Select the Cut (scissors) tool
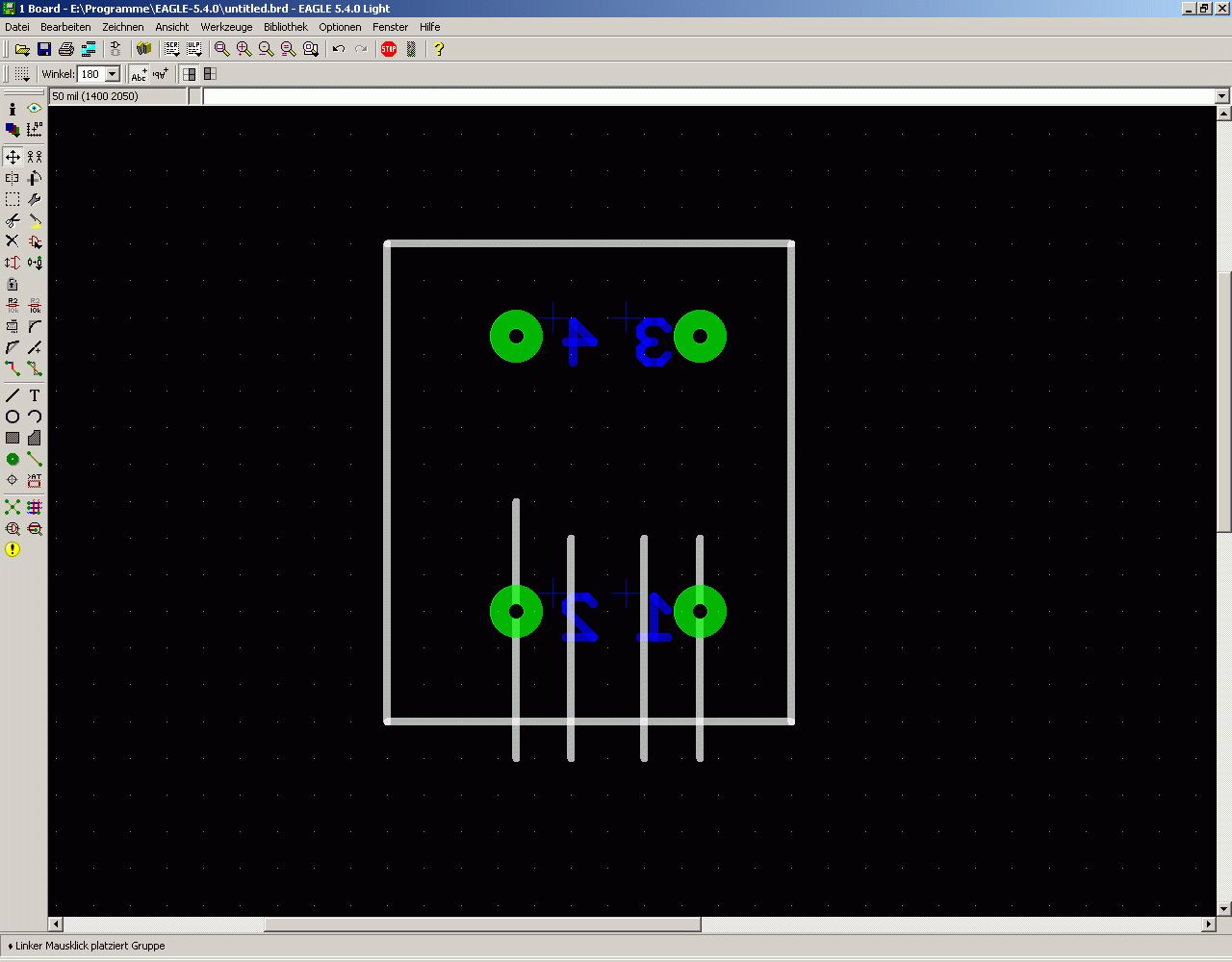 [x=13, y=220]
